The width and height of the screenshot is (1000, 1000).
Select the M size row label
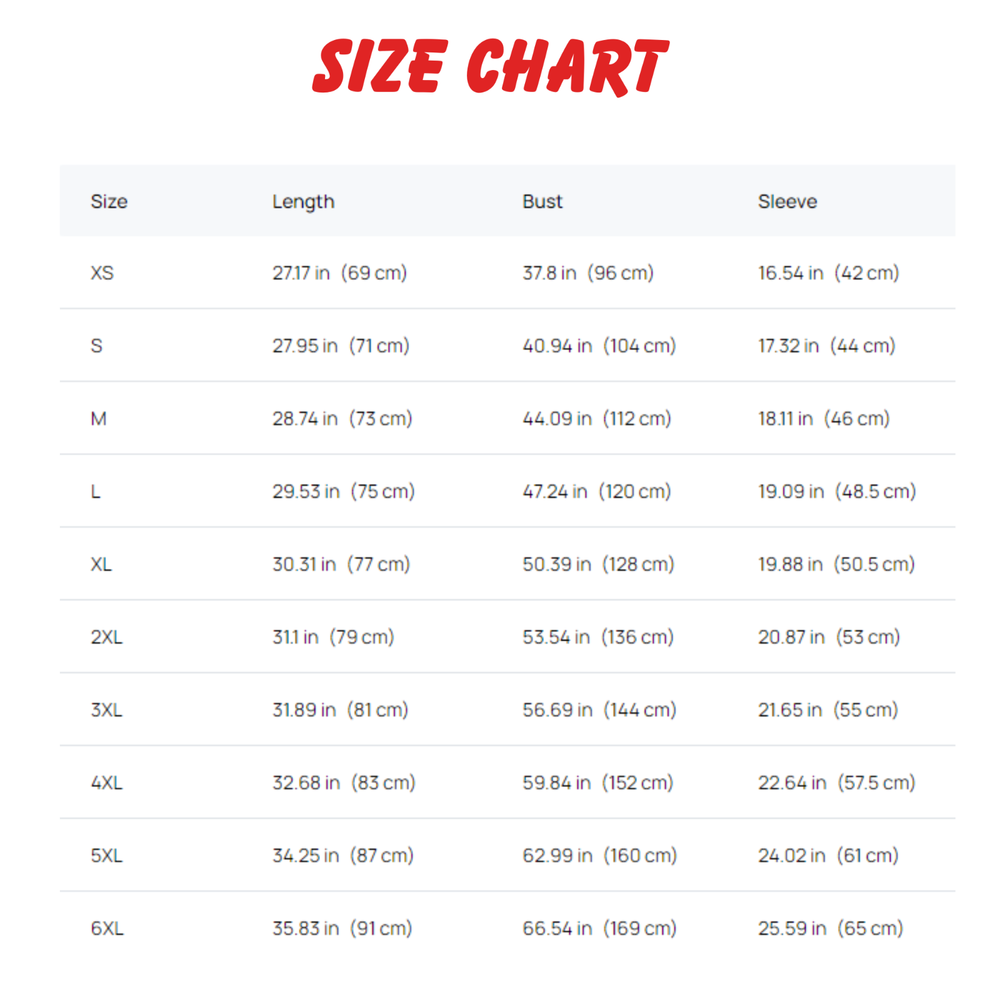[98, 418]
